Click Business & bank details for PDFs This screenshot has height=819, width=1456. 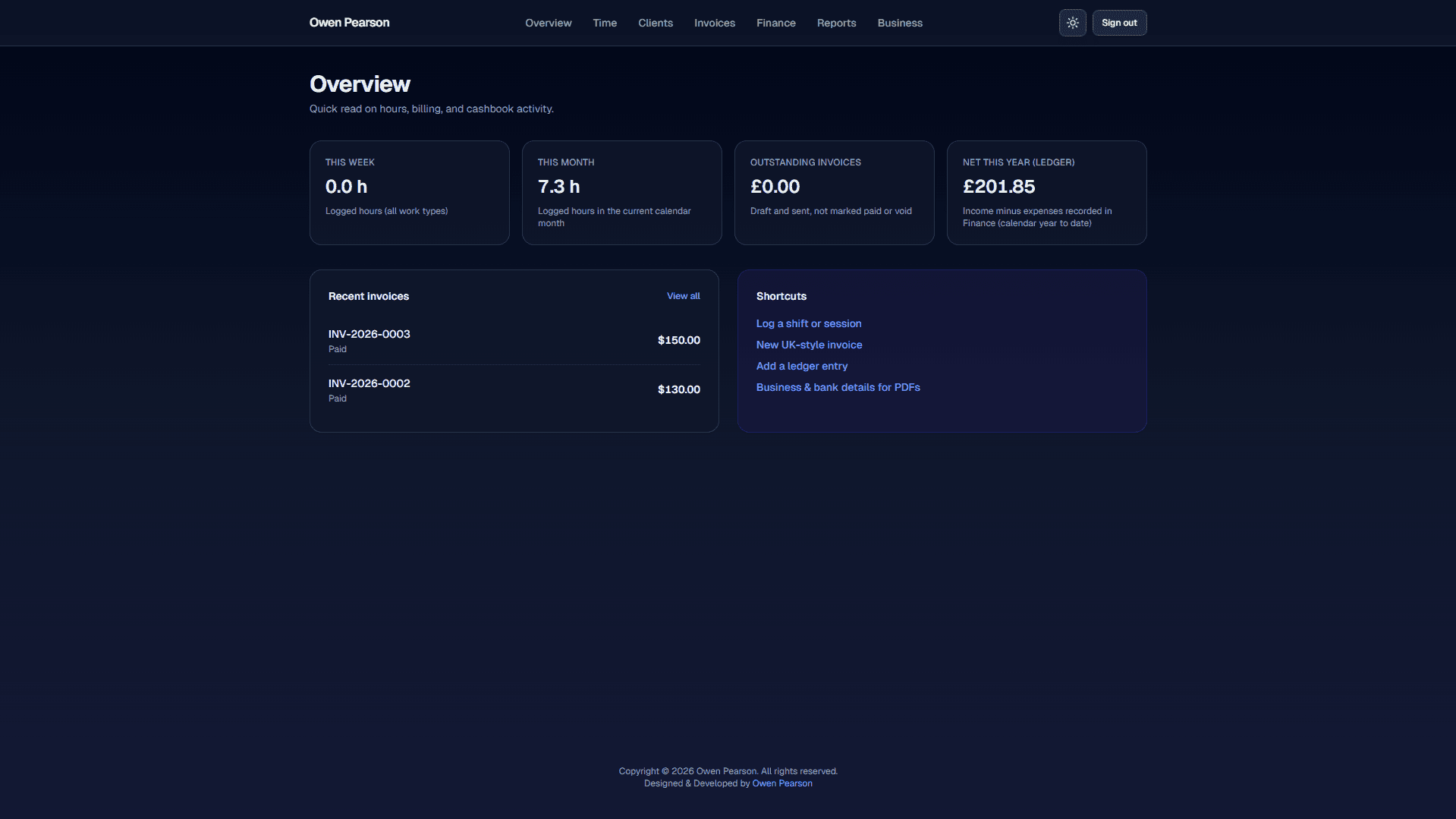coord(838,387)
